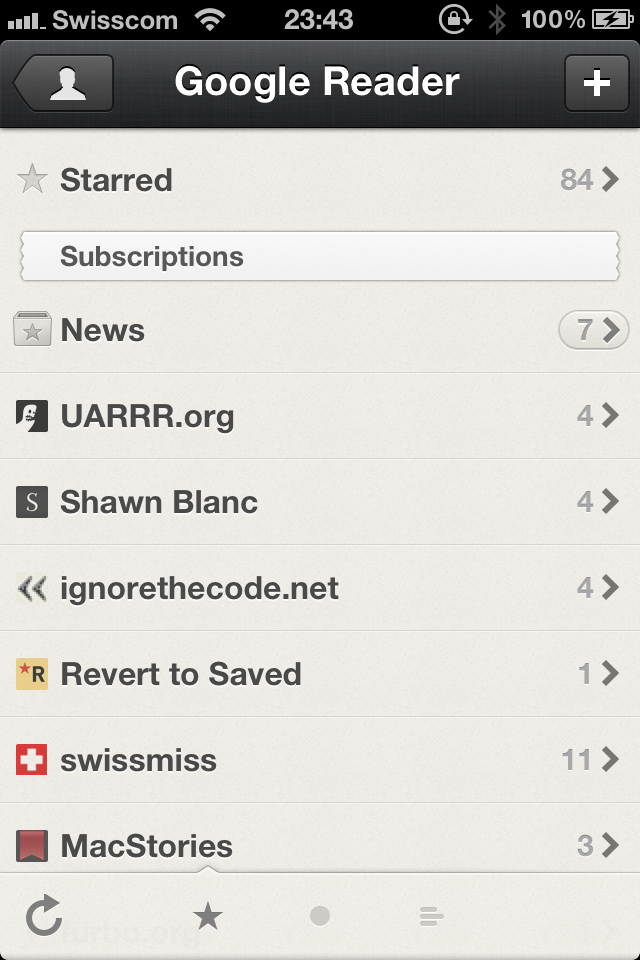Add a new subscription with plus button
The height and width of the screenshot is (960, 640).
597,83
